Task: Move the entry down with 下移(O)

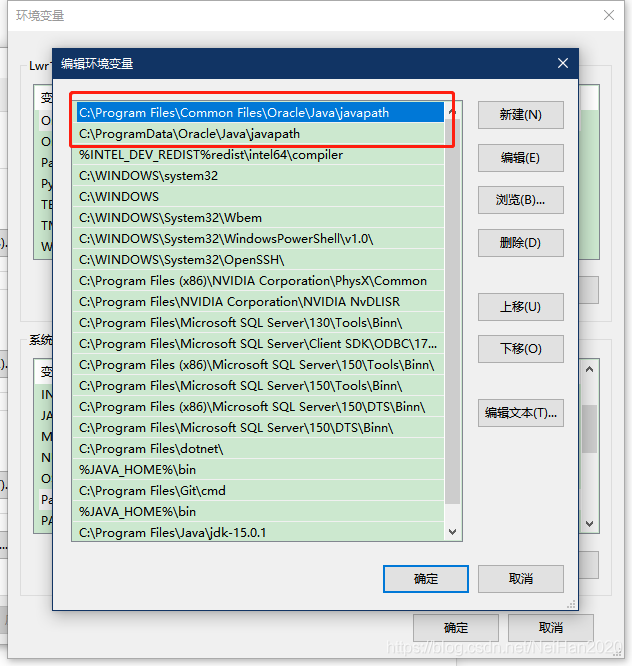Action: [521, 349]
